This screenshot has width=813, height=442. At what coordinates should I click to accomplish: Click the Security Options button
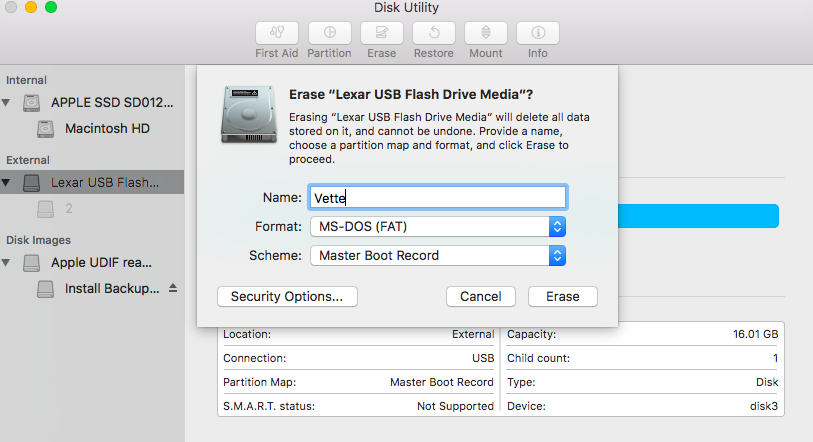pos(287,297)
